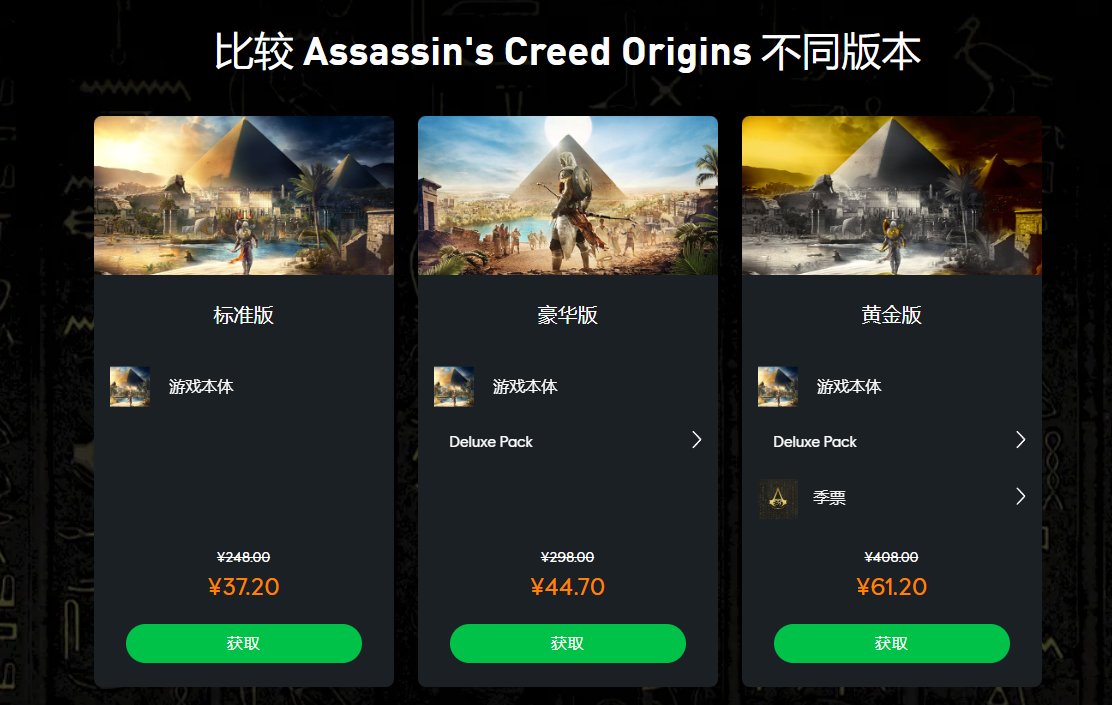Expand Deluxe Pack chevron in 豪华版 card
Viewport: 1112px width, 705px height.
pyautogui.click(x=696, y=440)
